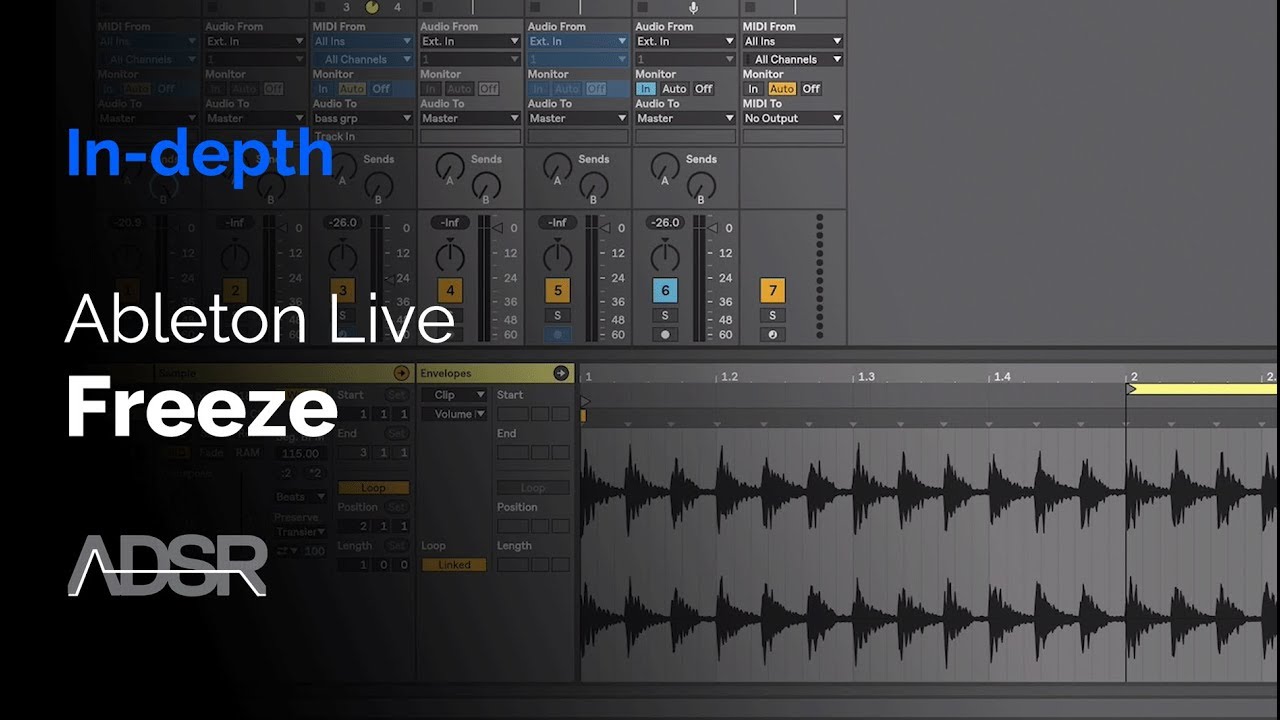Toggle the Linked envelope button
This screenshot has height=720, width=1280.
click(453, 565)
